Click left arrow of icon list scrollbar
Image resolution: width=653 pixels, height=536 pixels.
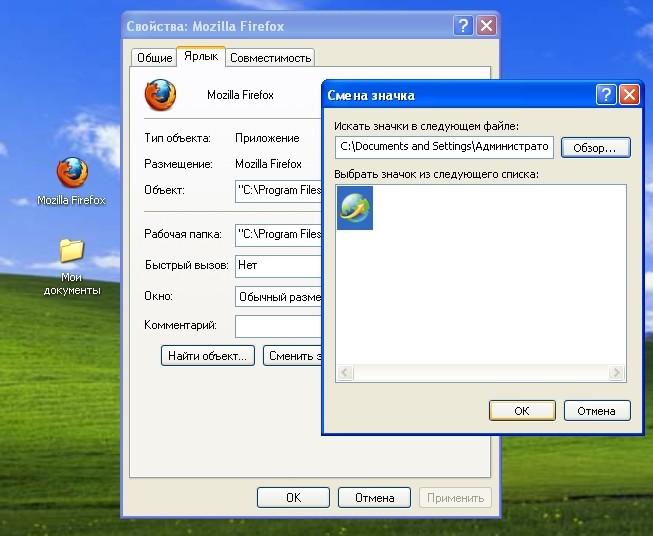click(345, 372)
